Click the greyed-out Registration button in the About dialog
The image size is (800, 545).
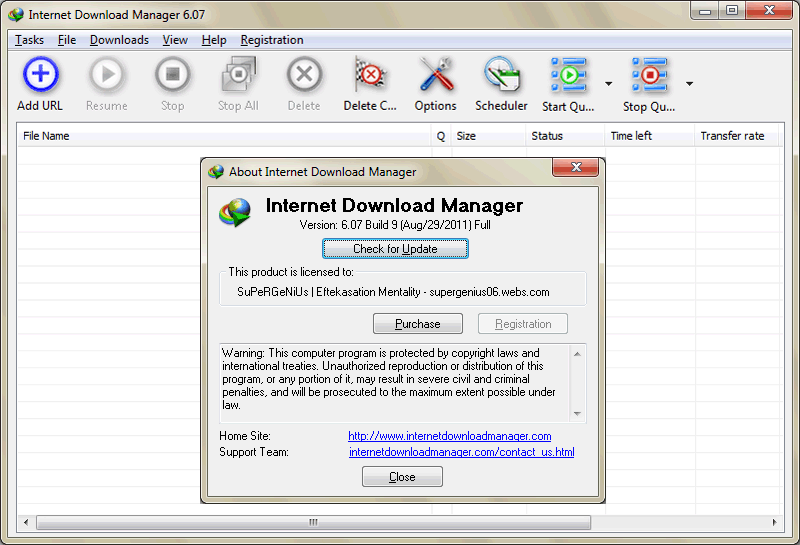523,324
